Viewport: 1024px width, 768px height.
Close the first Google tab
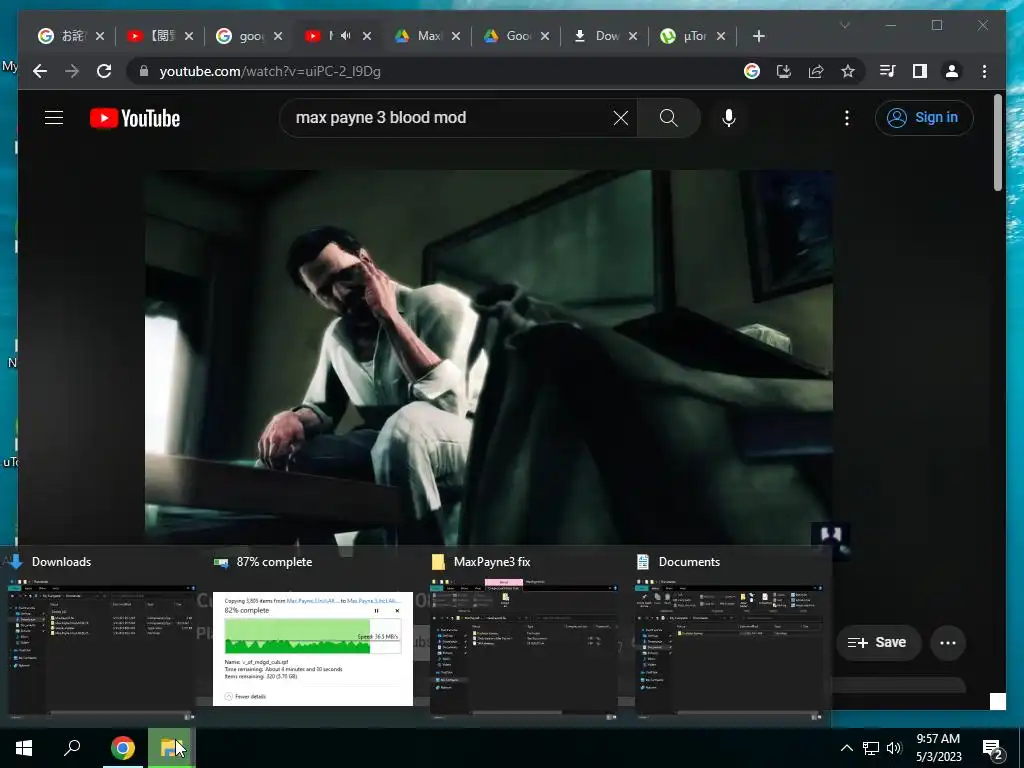(x=100, y=36)
